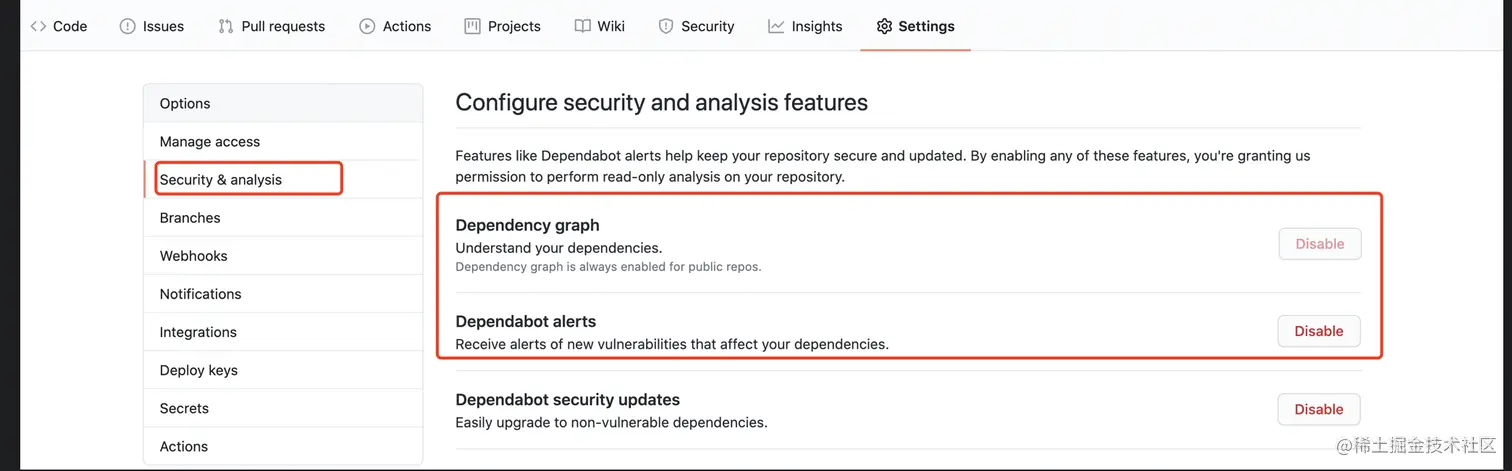Image resolution: width=1512 pixels, height=471 pixels.
Task: Click the Code brackets icon
Action: click(38, 26)
